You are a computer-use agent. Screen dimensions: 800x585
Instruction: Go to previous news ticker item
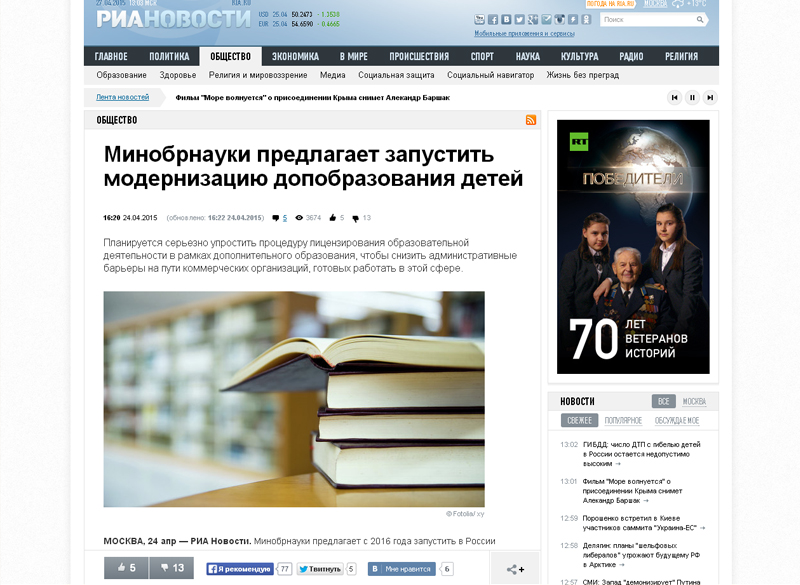[674, 97]
